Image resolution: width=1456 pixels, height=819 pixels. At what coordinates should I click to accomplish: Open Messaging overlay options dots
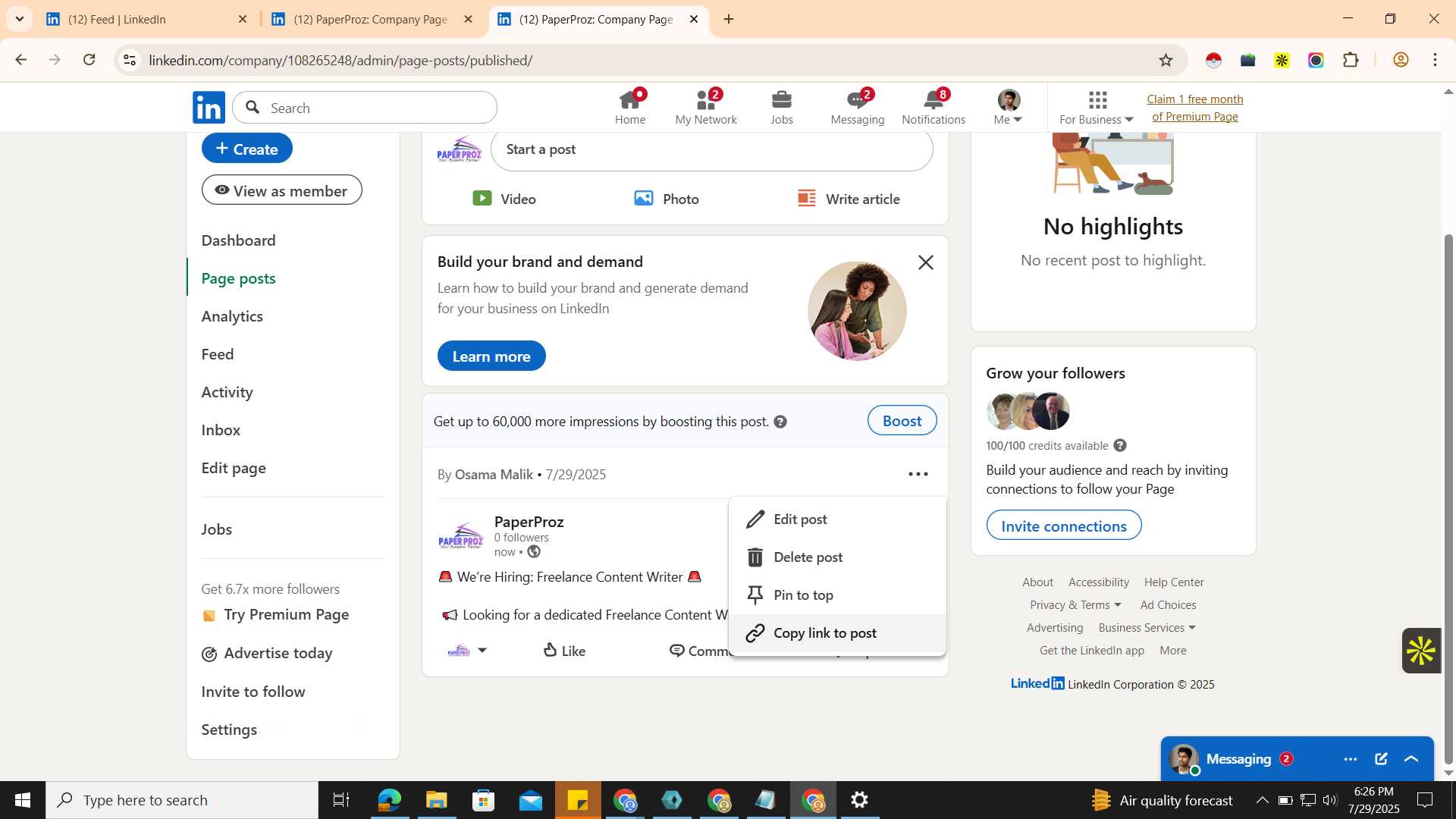1350,759
